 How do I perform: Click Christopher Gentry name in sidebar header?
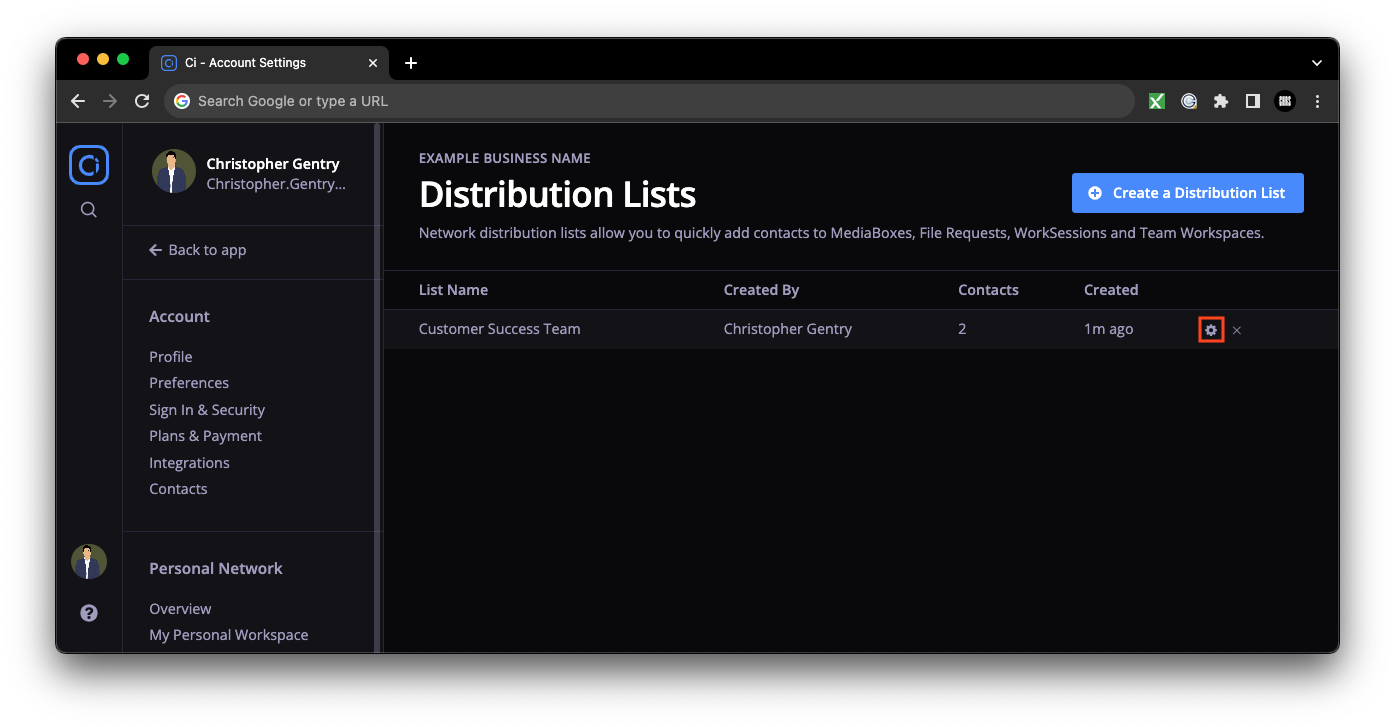click(x=273, y=164)
